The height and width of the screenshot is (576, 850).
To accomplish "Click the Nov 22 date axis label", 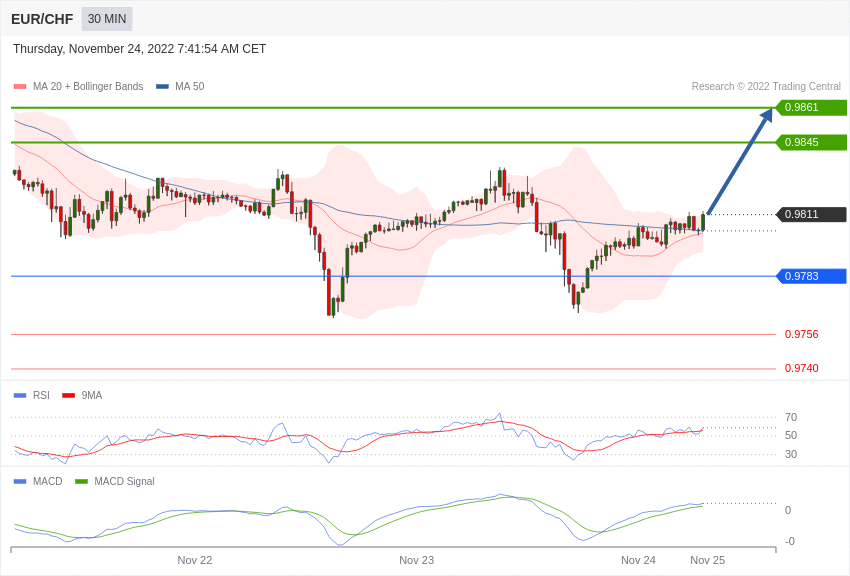I will (195, 560).
